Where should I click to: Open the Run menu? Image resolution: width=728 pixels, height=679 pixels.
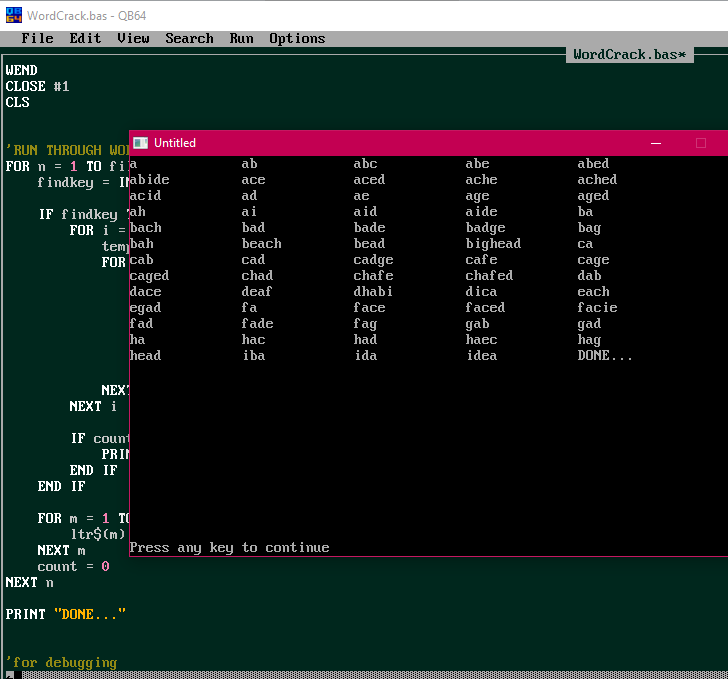[241, 38]
